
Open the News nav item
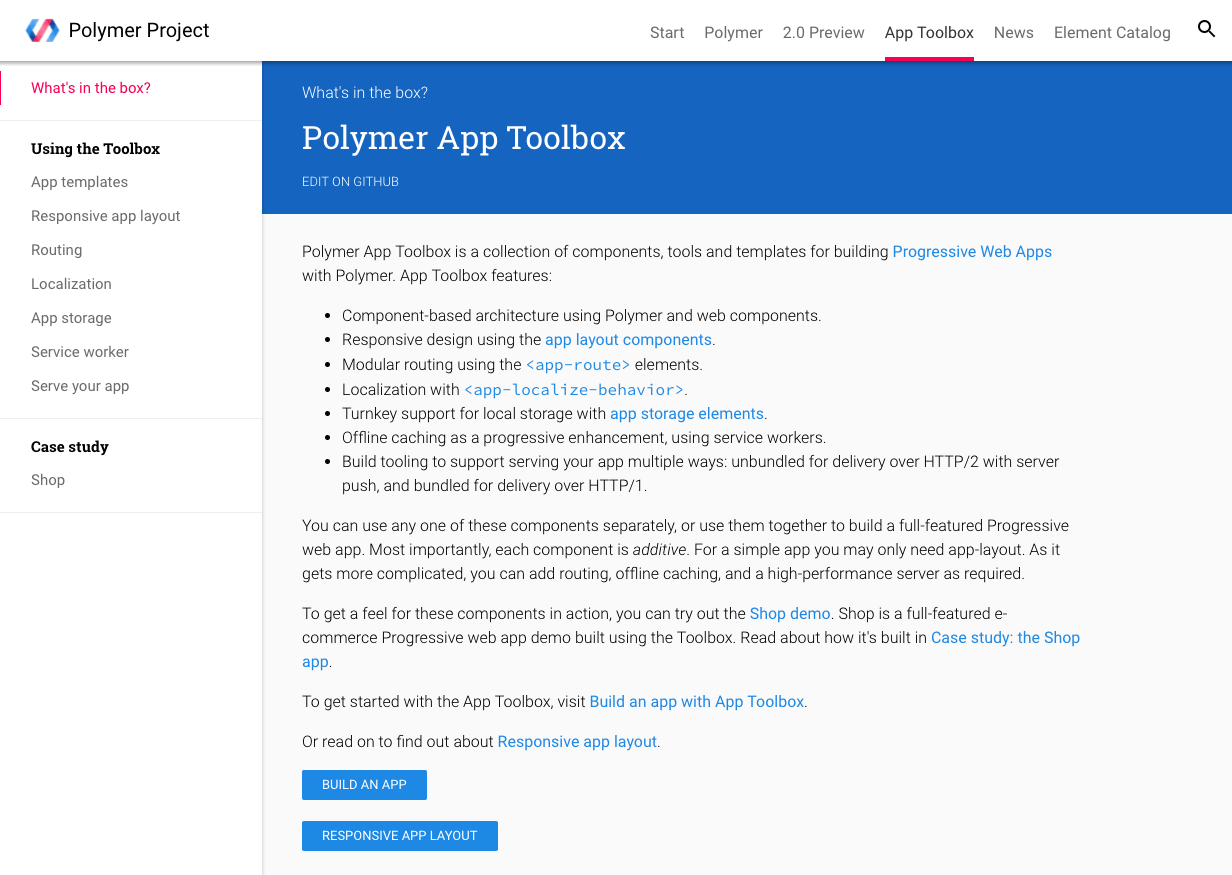pos(1013,32)
